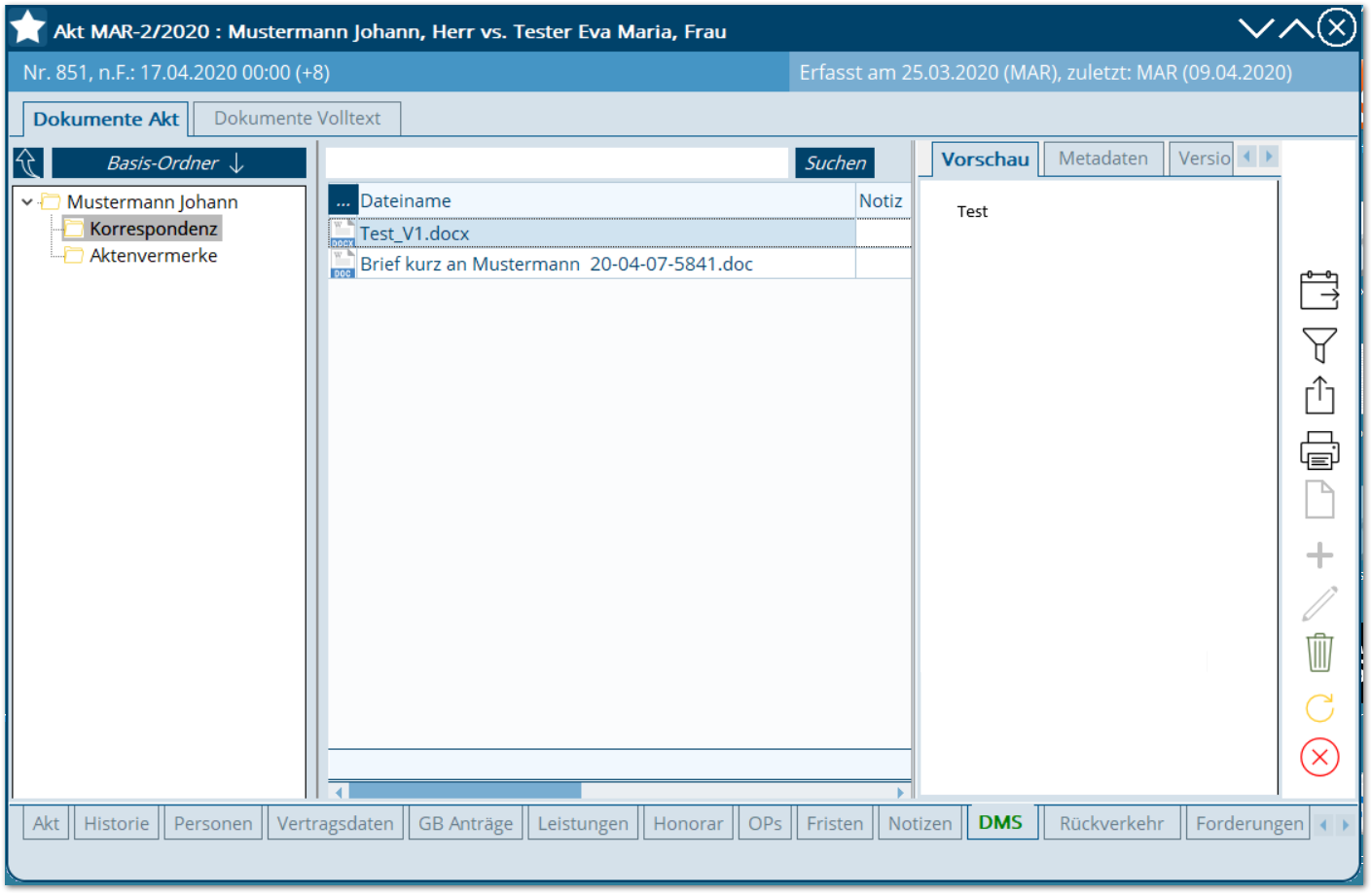This screenshot has width=1372, height=894.
Task: Click the Korrespondenz folder icon
Action: pyautogui.click(x=74, y=229)
